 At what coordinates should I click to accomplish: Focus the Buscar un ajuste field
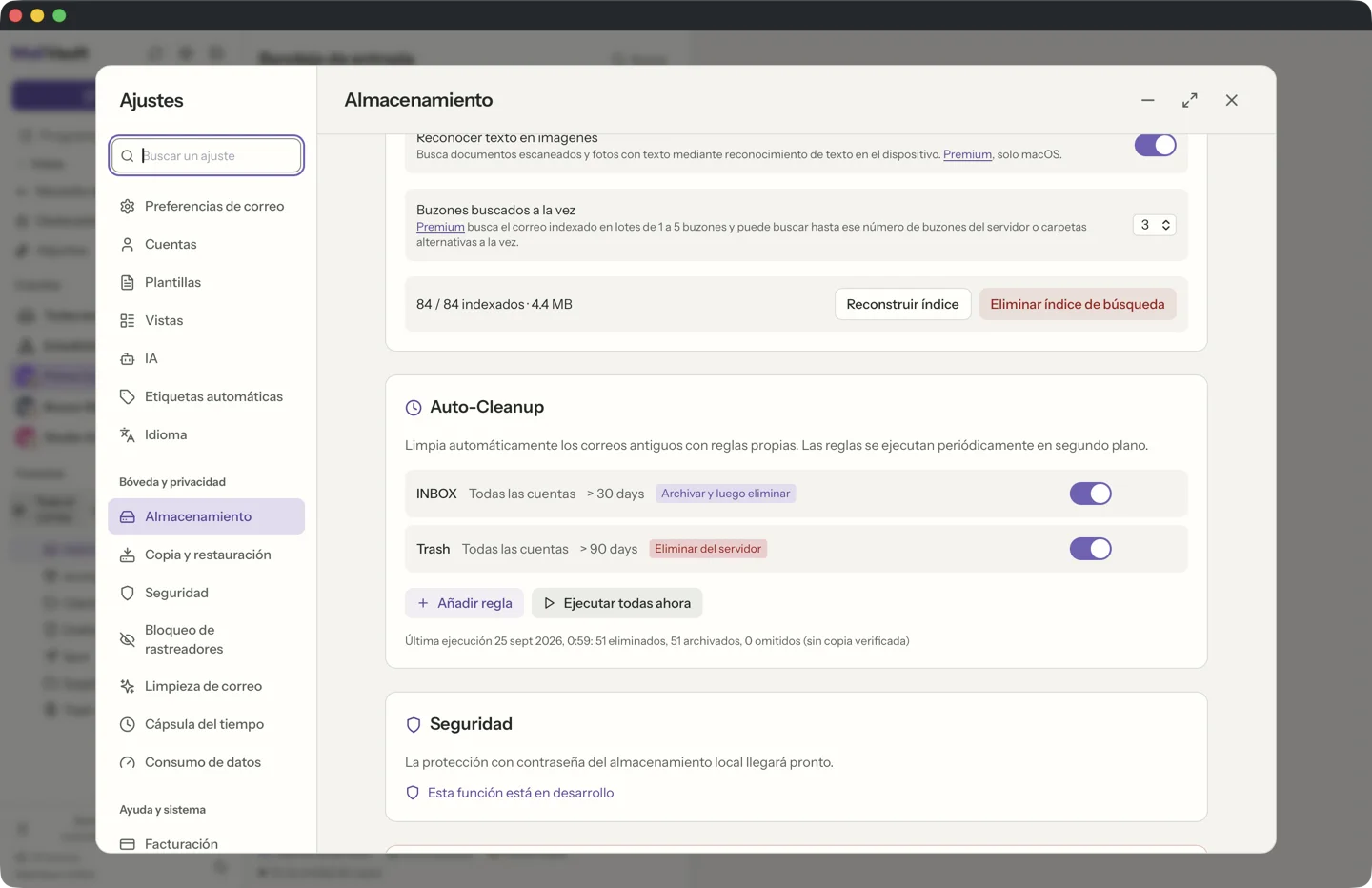(207, 155)
